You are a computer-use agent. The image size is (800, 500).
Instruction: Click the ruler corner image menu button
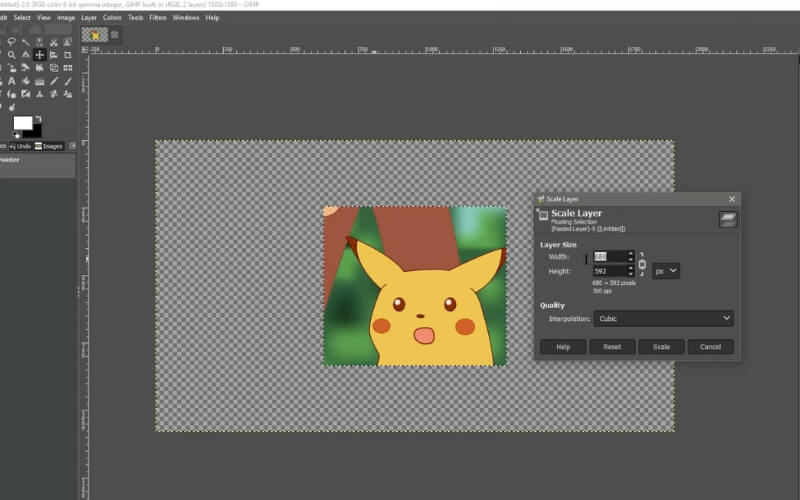[x=85, y=49]
